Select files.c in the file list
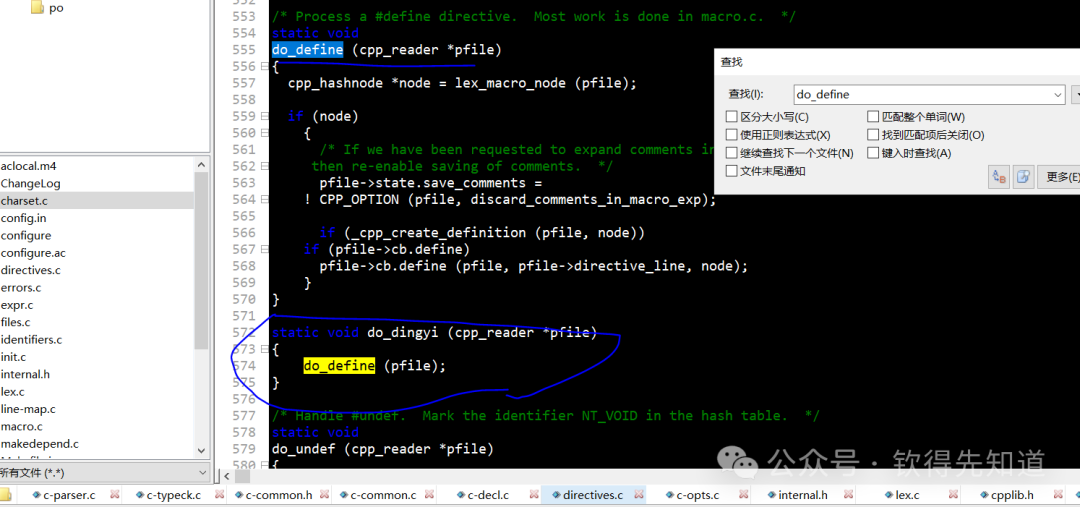Viewport: 1080px width, 507px height. pyautogui.click(x=16, y=322)
